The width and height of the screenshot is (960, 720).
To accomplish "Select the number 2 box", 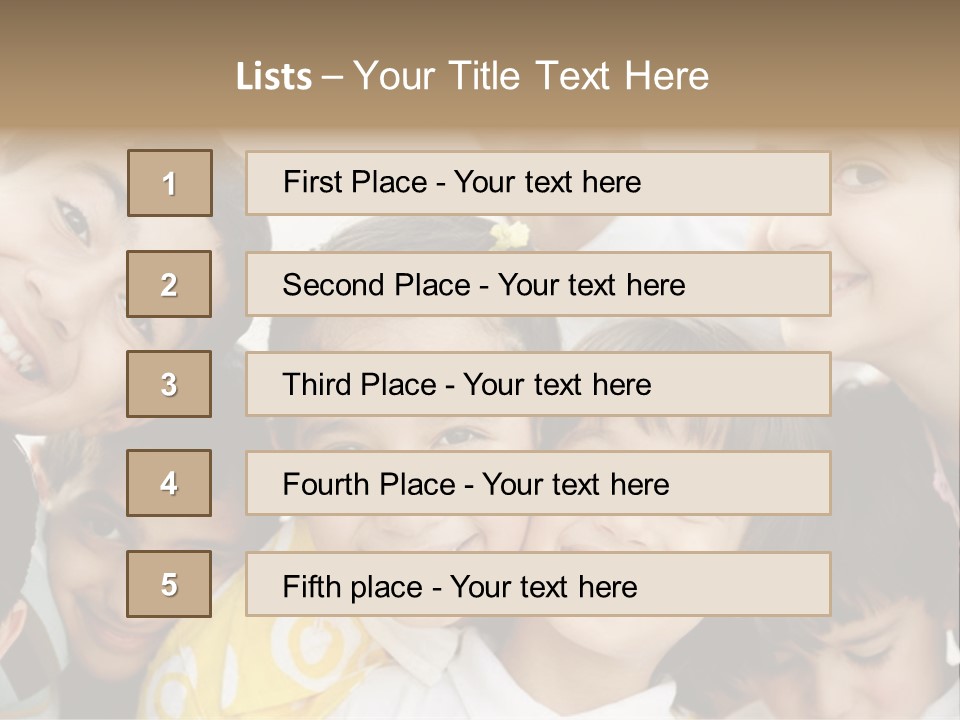I will click(169, 284).
